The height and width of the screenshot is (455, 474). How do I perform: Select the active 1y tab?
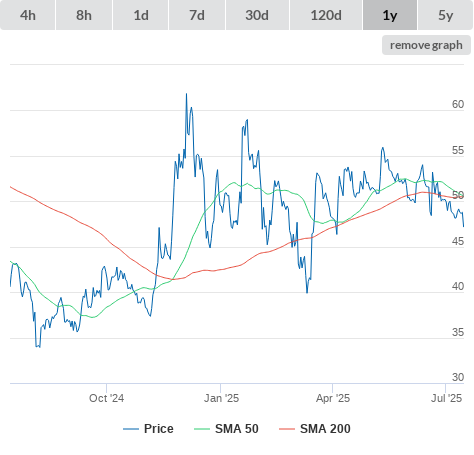[390, 15]
